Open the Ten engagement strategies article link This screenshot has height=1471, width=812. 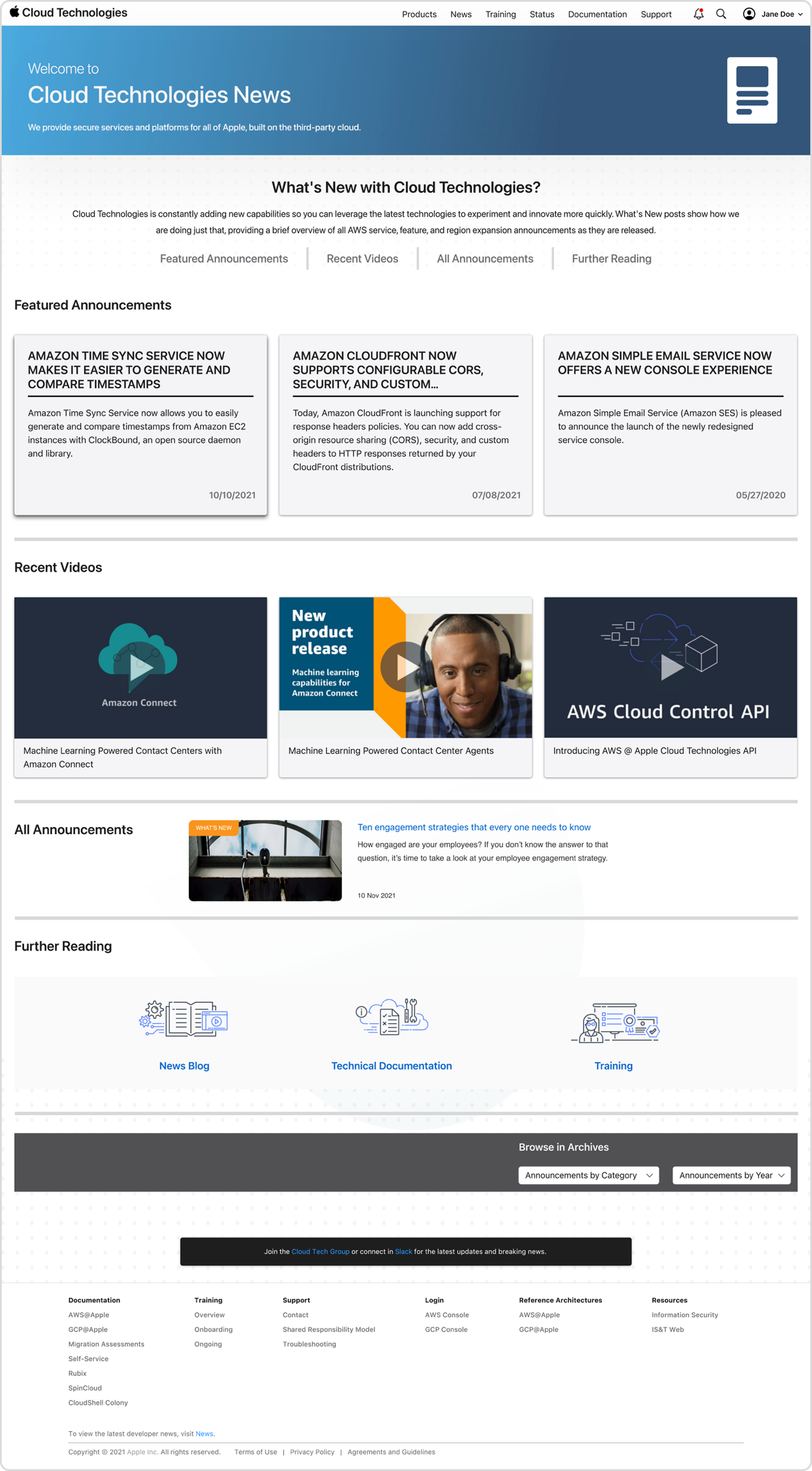(x=474, y=827)
